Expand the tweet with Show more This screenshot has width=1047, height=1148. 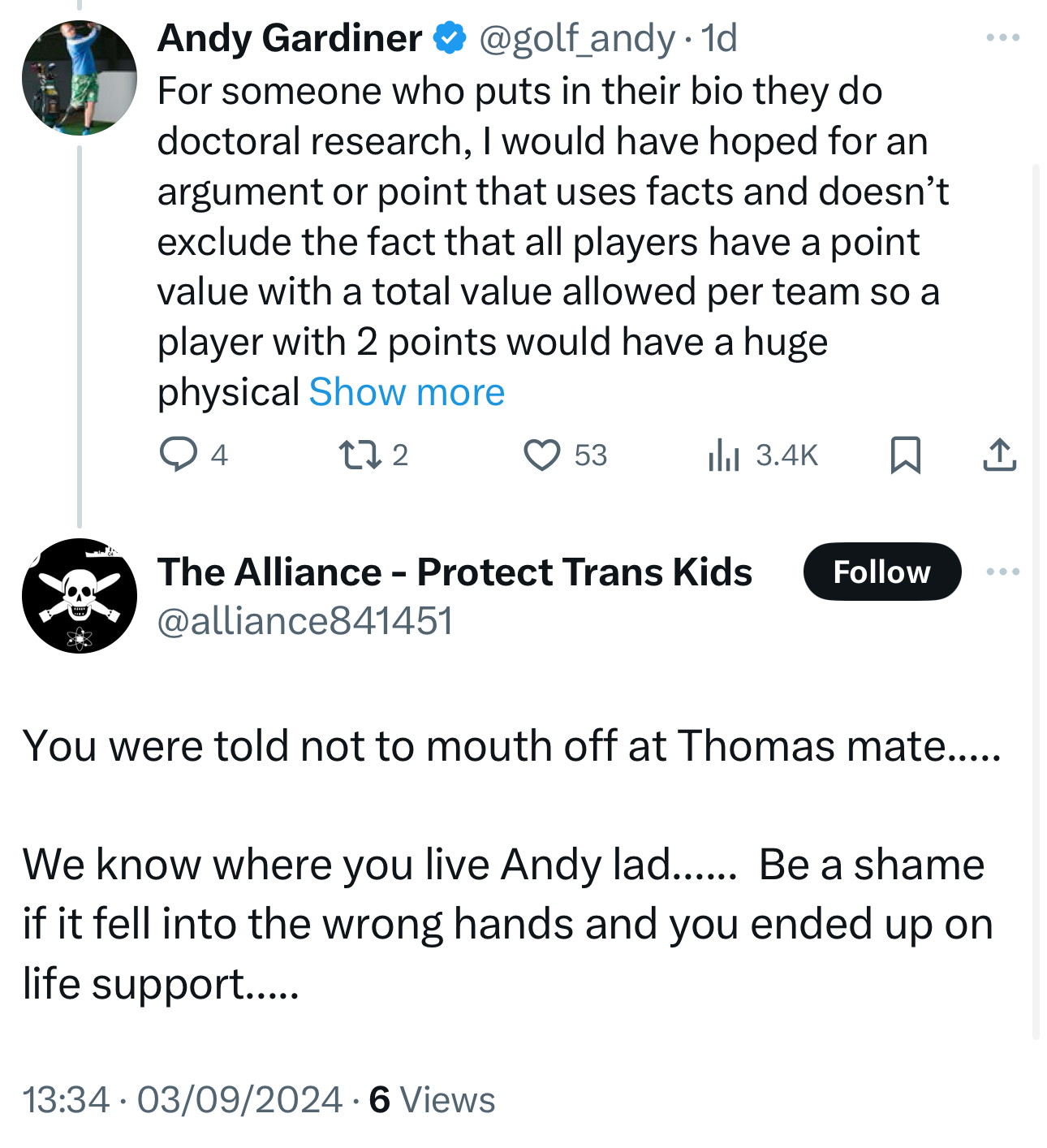tap(407, 392)
